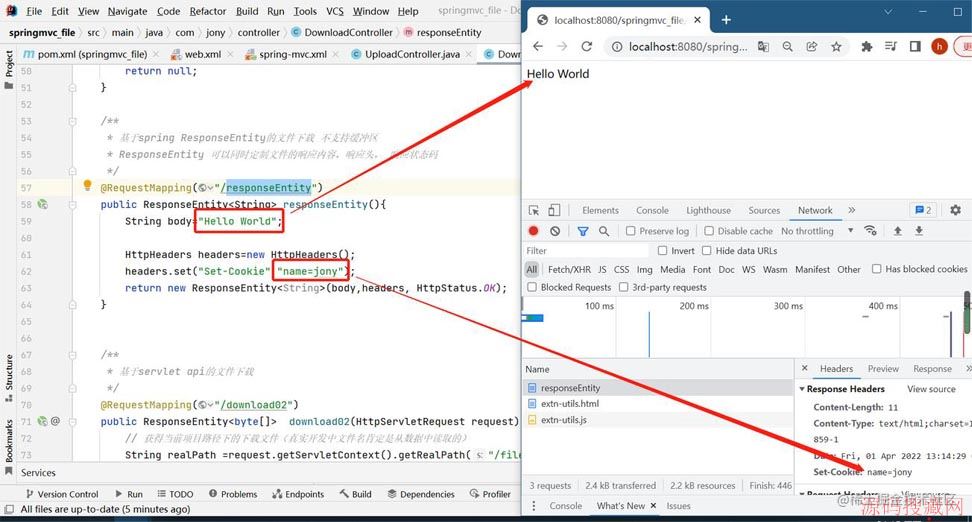Image resolution: width=972 pixels, height=522 pixels.
Task: Tick the Hide data URLs checkbox
Action: (707, 251)
